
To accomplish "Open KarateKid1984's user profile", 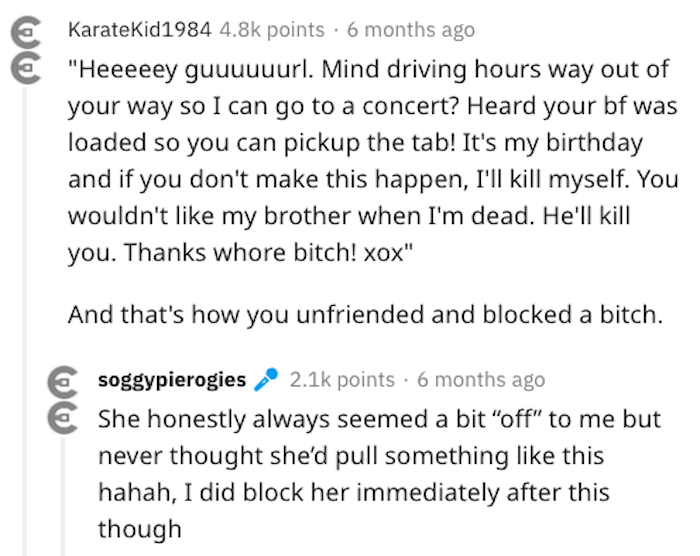I will 139,30.
